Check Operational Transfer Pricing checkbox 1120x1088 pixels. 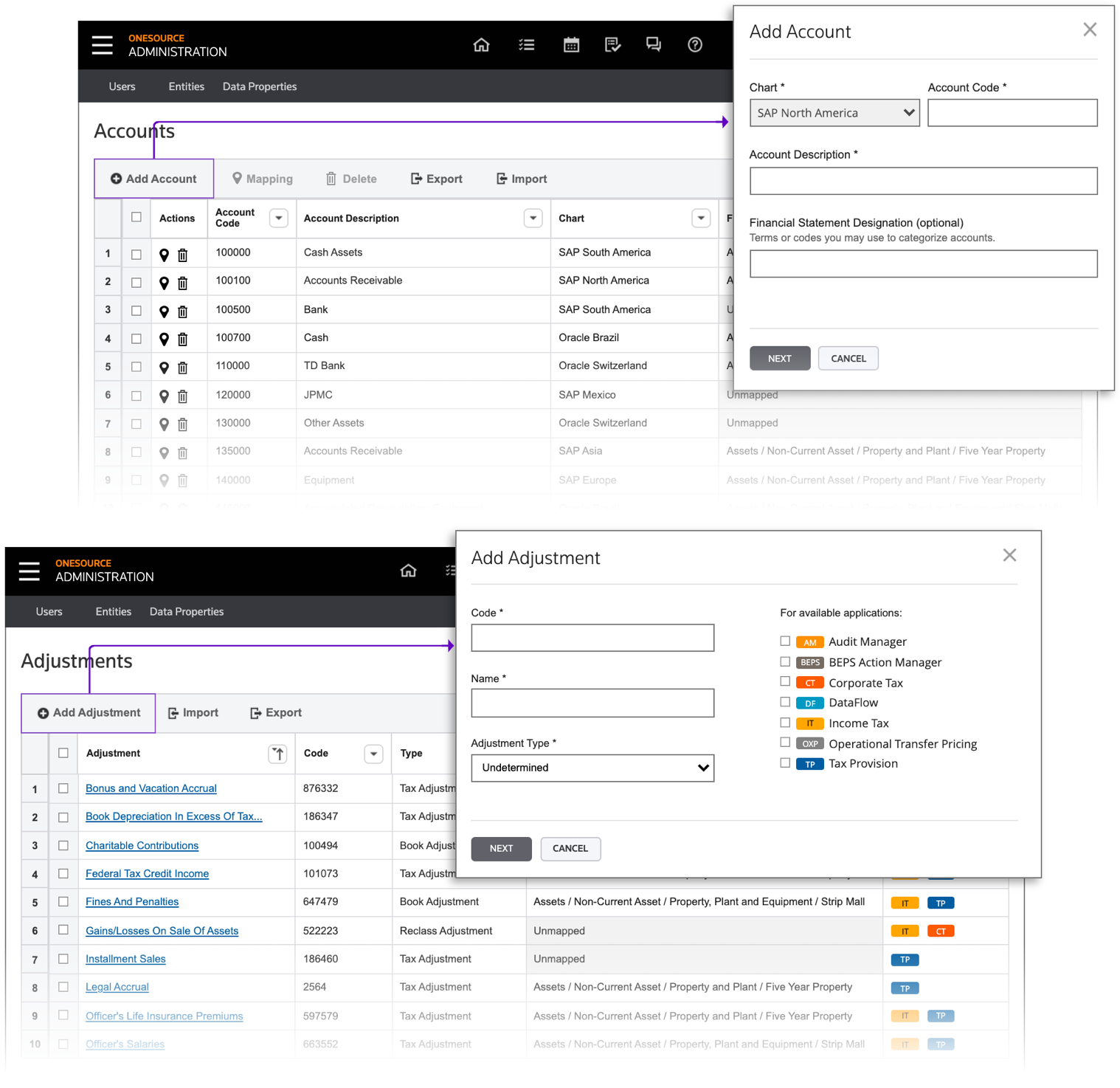(x=785, y=743)
